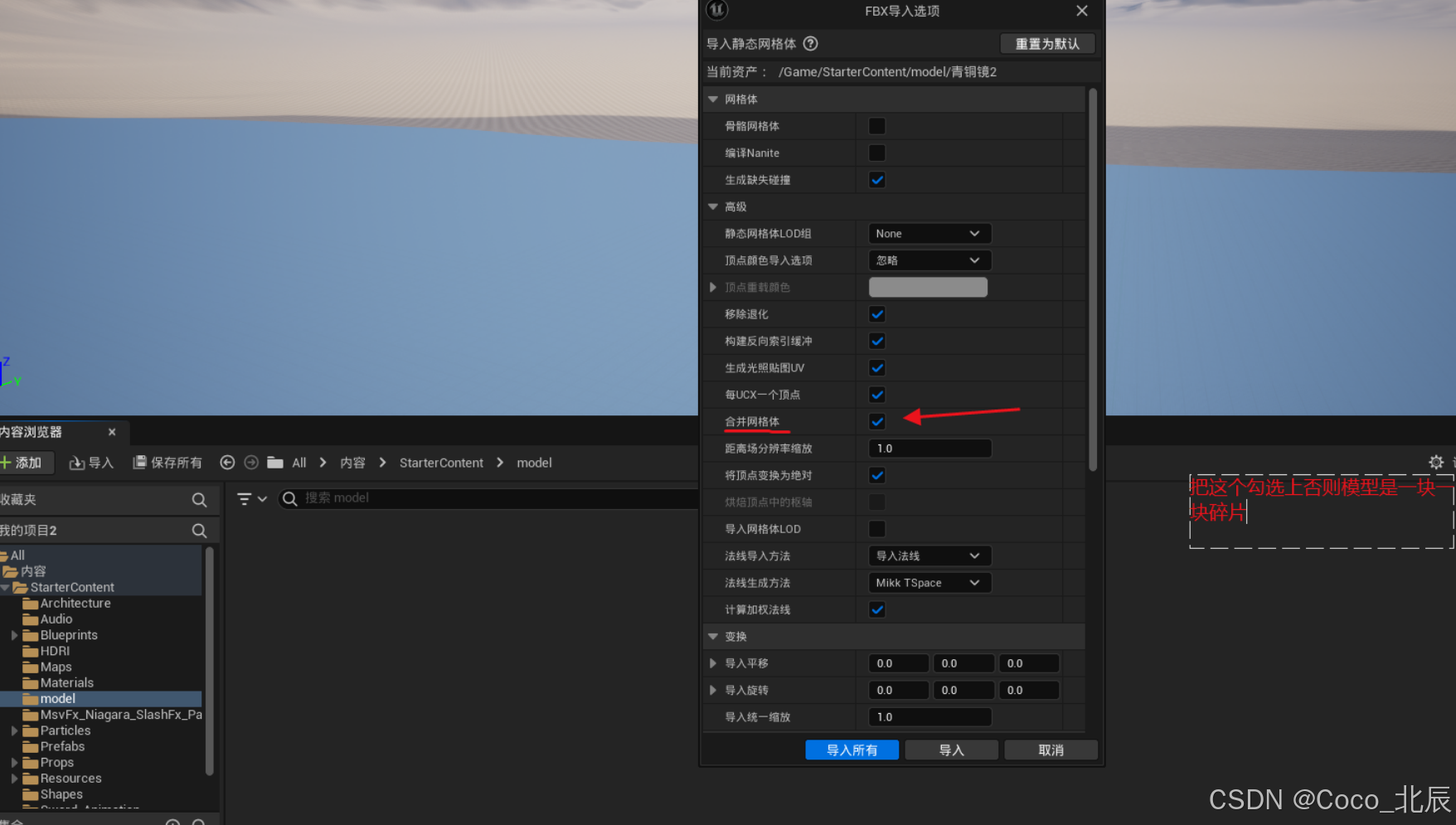Open 法线导入方法 dropdown
Viewport: 1456px width, 825px height.
(x=929, y=556)
